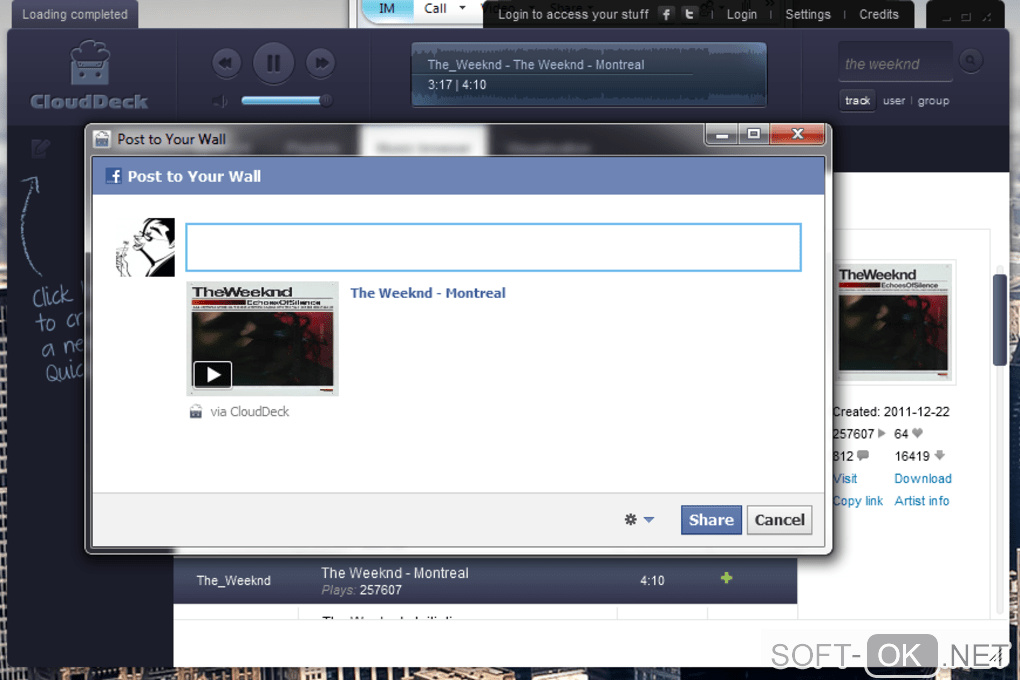This screenshot has height=680, width=1020.
Task: Click the plays count play icon
Action: 881,433
